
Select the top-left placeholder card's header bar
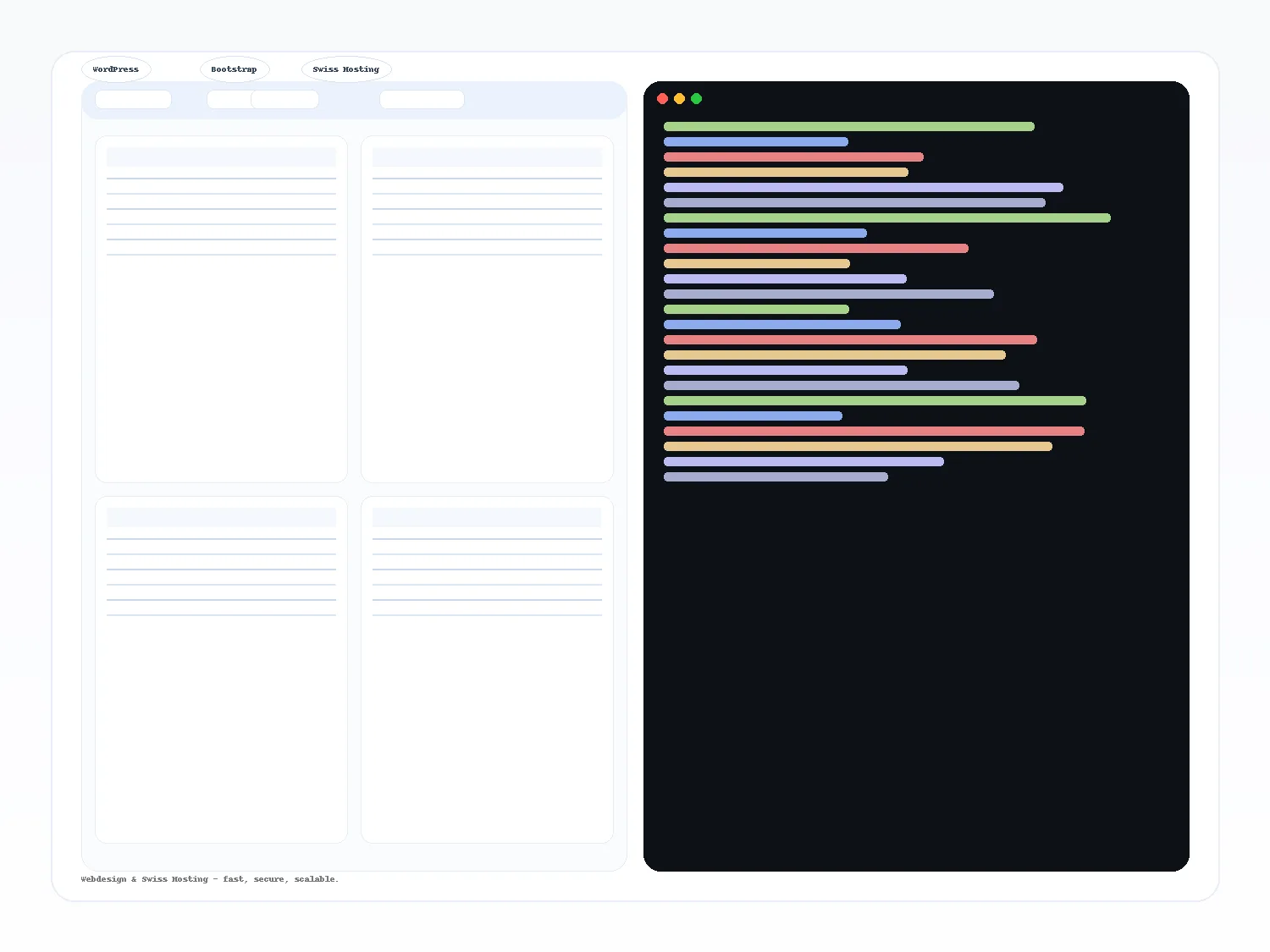[x=222, y=157]
